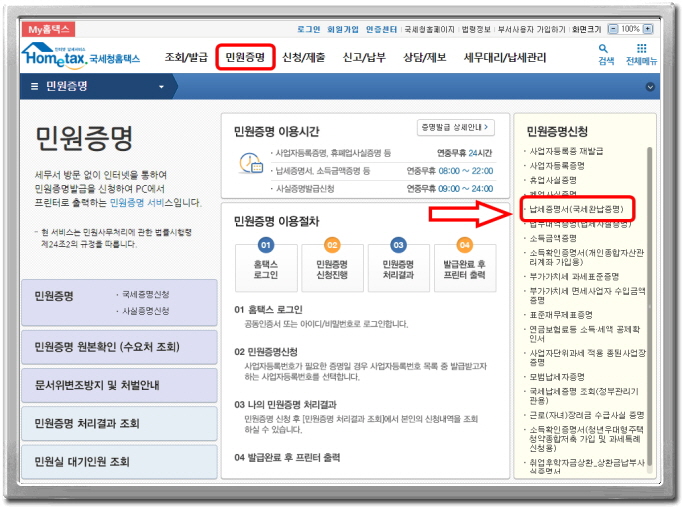Select 국세납세증명 조회(정부관리기관용)
Image resolution: width=682 pixels, height=507 pixels.
pyautogui.click(x=584, y=396)
